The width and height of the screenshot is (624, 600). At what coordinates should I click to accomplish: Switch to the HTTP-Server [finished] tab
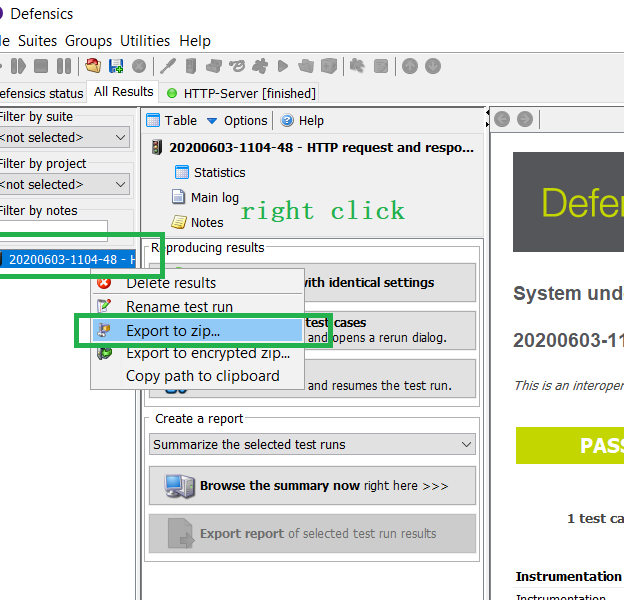[x=241, y=94]
